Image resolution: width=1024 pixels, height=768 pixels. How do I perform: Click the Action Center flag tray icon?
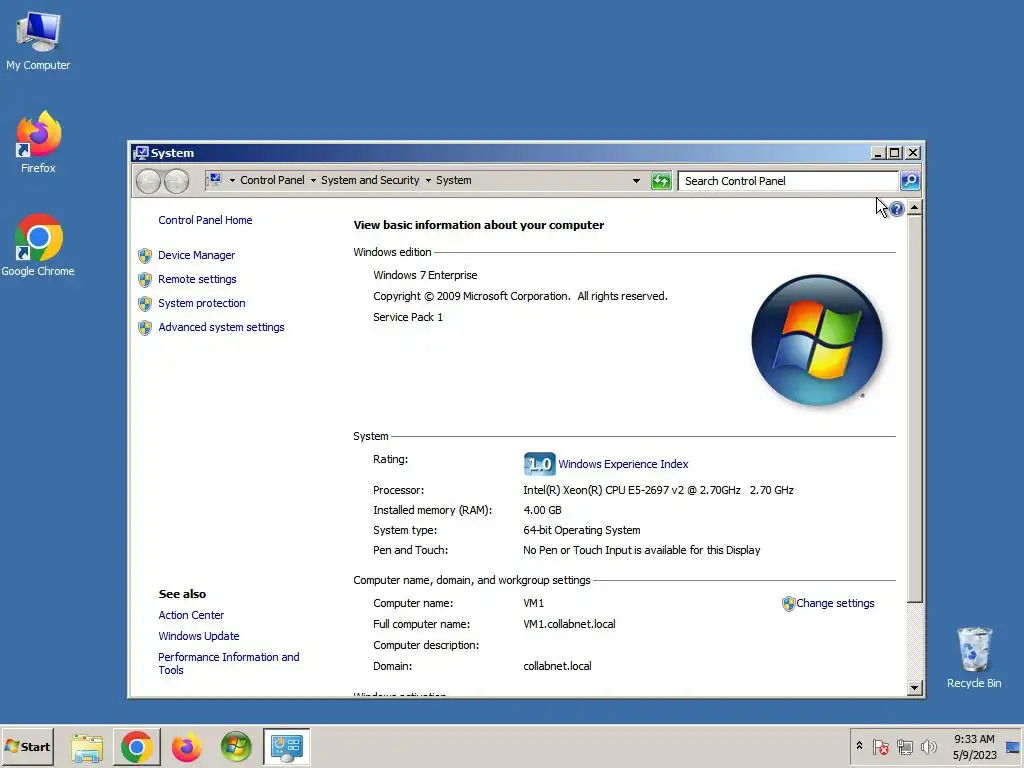coord(880,747)
